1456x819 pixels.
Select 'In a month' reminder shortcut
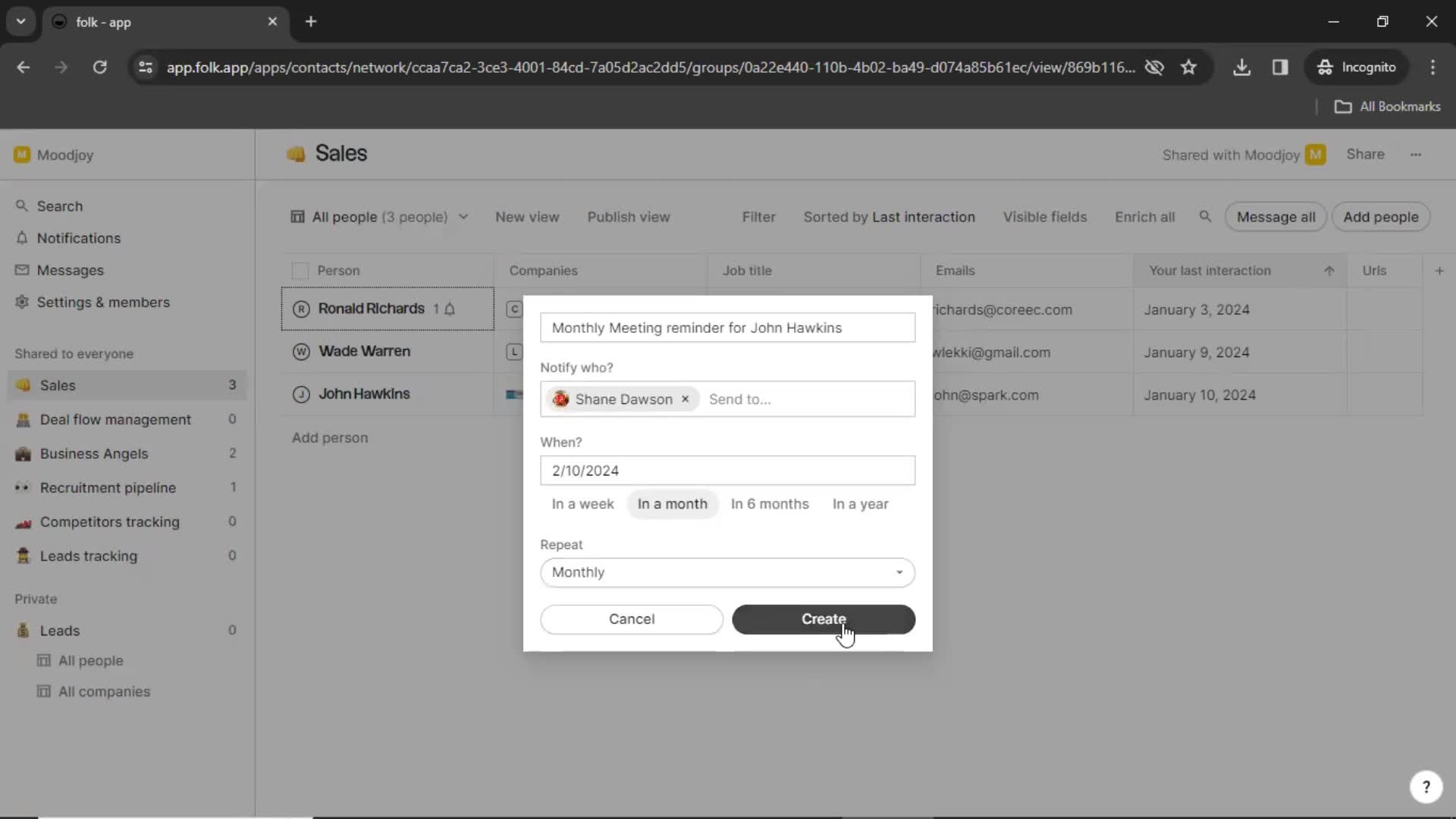(672, 503)
